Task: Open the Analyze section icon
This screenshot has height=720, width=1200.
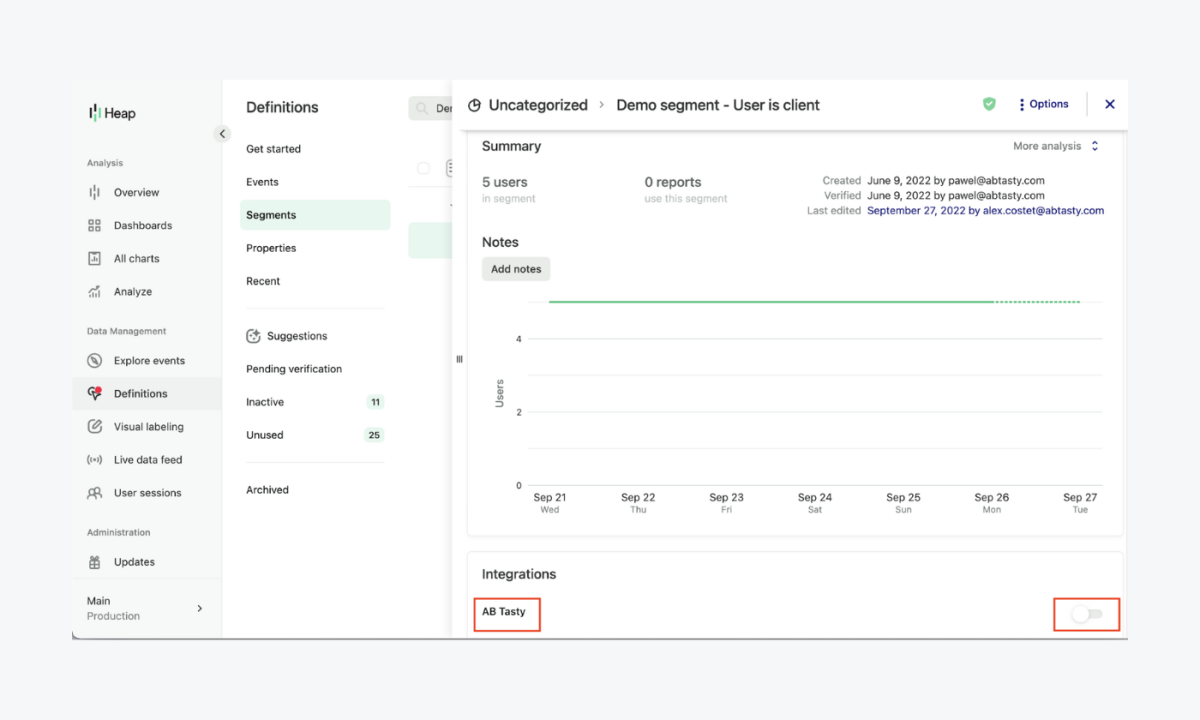Action: pyautogui.click(x=95, y=292)
